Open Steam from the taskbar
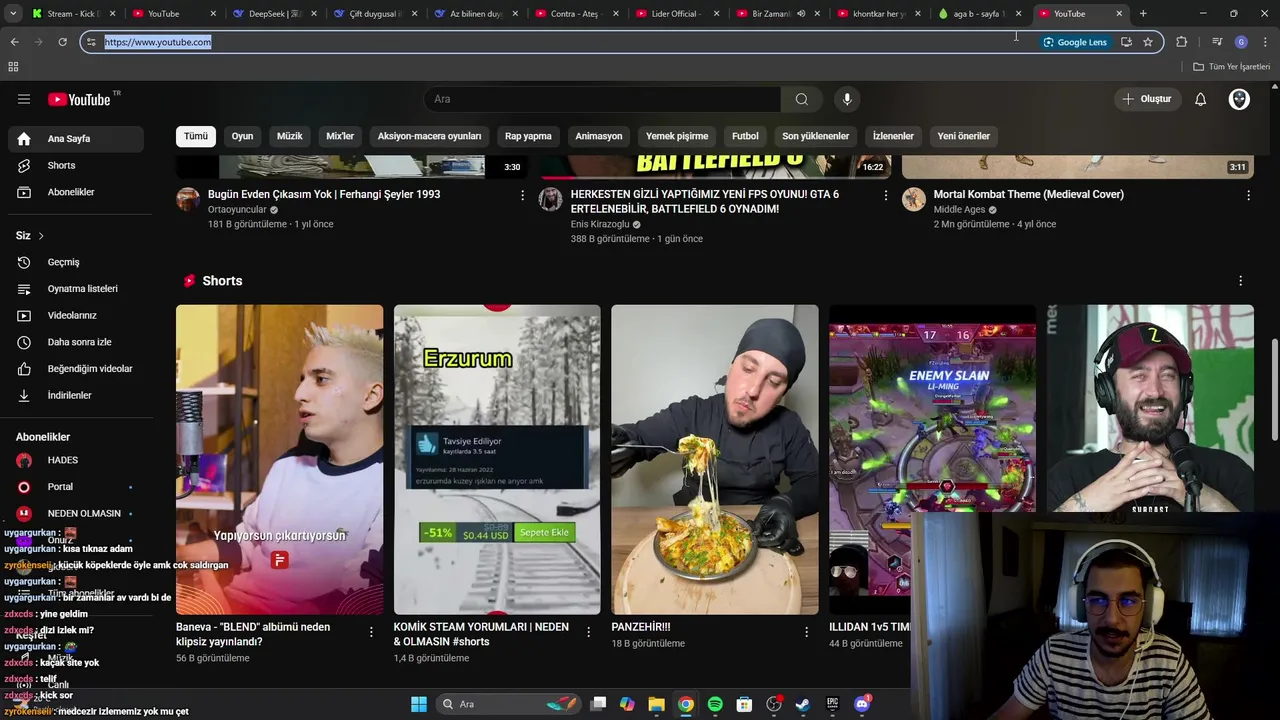Image resolution: width=1280 pixels, height=720 pixels. pos(802,704)
